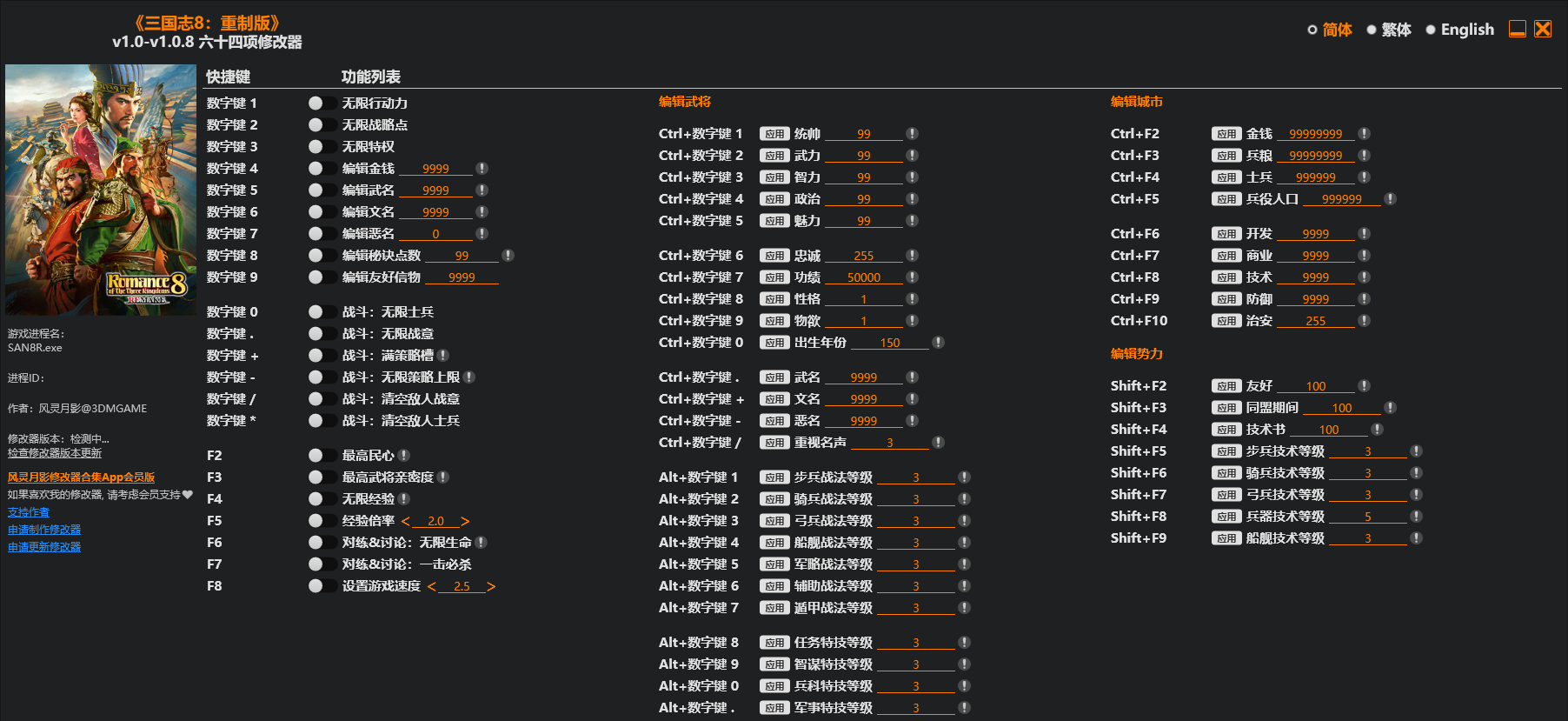
Task: Click the info icon next to 兵役人口
Action: 1390,199
